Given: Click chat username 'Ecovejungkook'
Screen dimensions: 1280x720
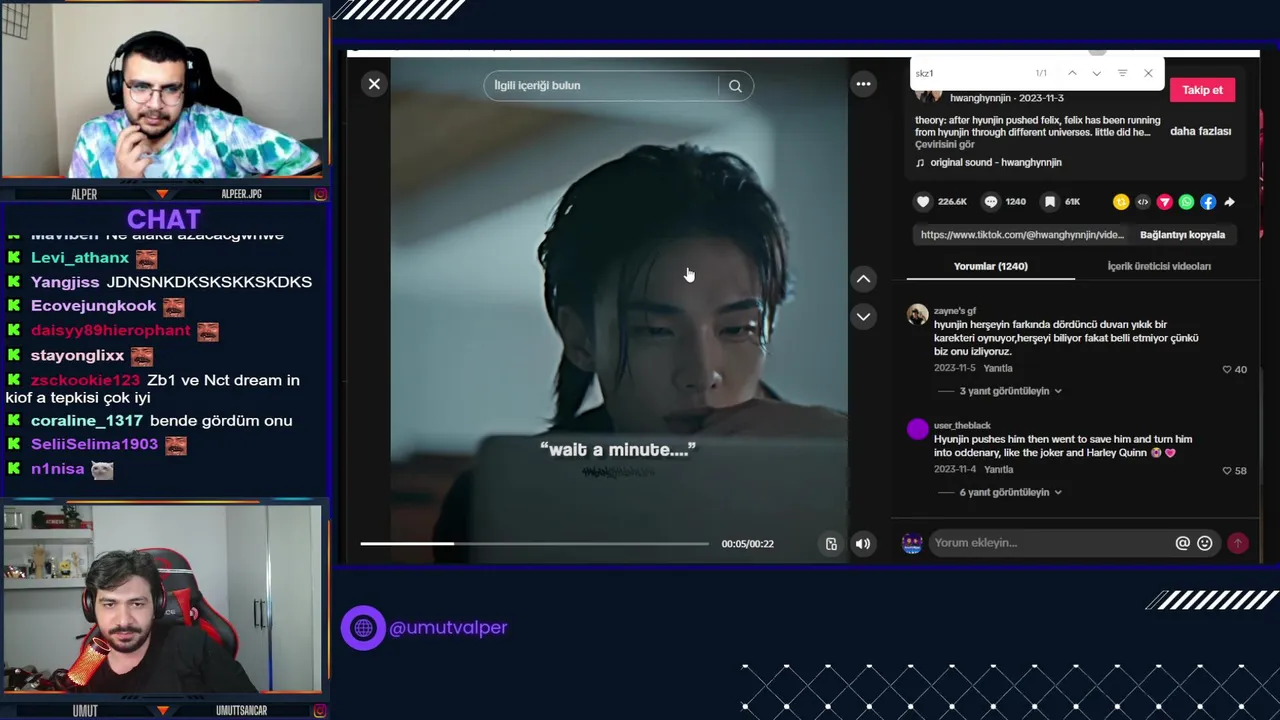Looking at the screenshot, I should pyautogui.click(x=93, y=306).
